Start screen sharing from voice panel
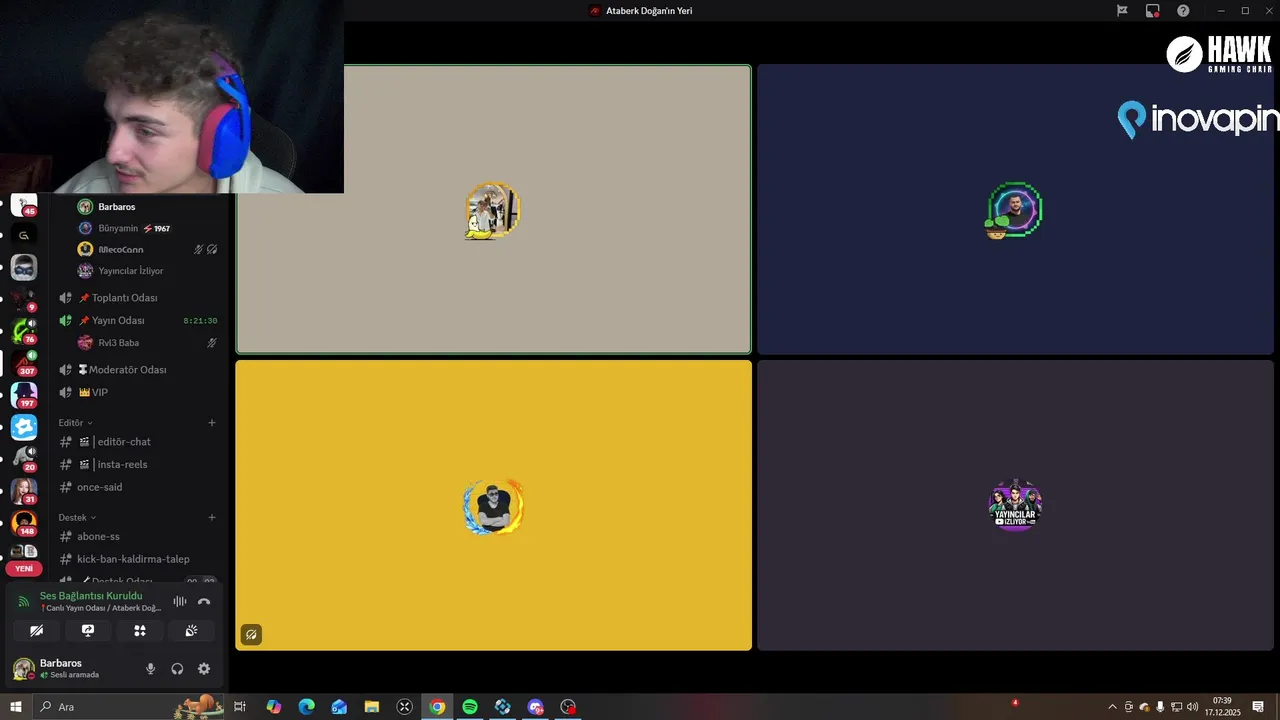Screen dimensions: 1280x720 tap(88, 631)
